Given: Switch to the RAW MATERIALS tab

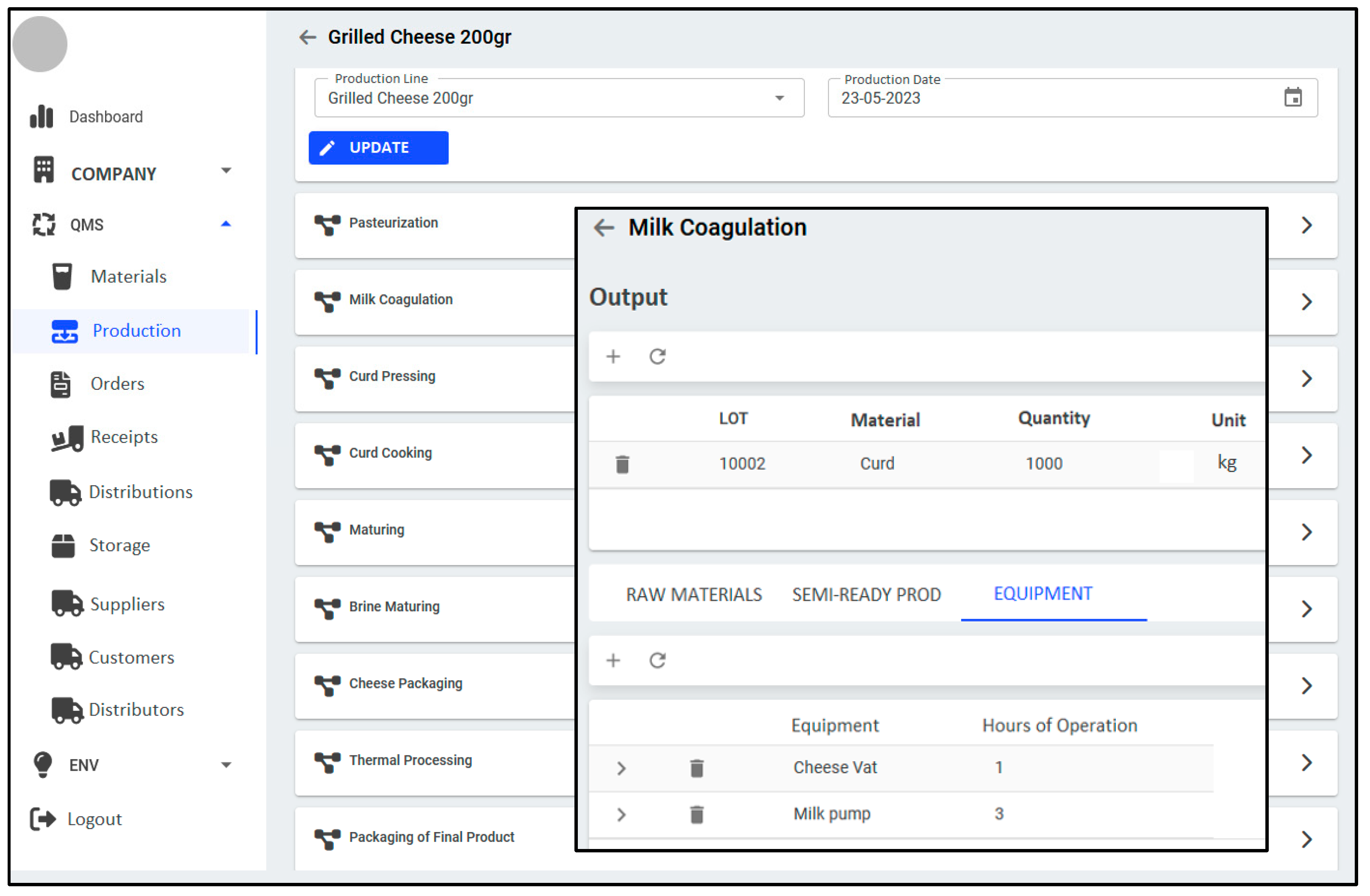Looking at the screenshot, I should [x=693, y=594].
